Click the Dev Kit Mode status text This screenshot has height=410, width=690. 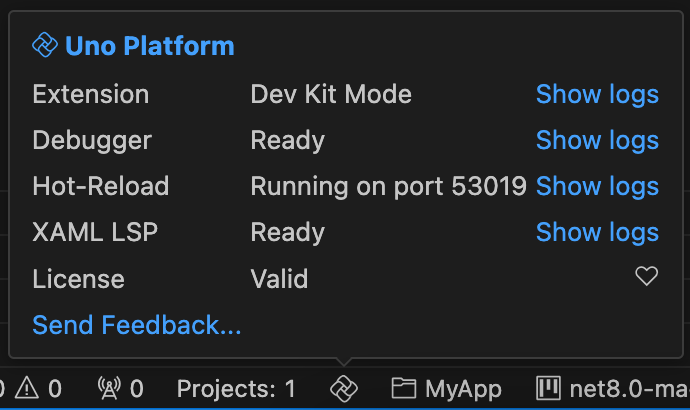coord(331,94)
